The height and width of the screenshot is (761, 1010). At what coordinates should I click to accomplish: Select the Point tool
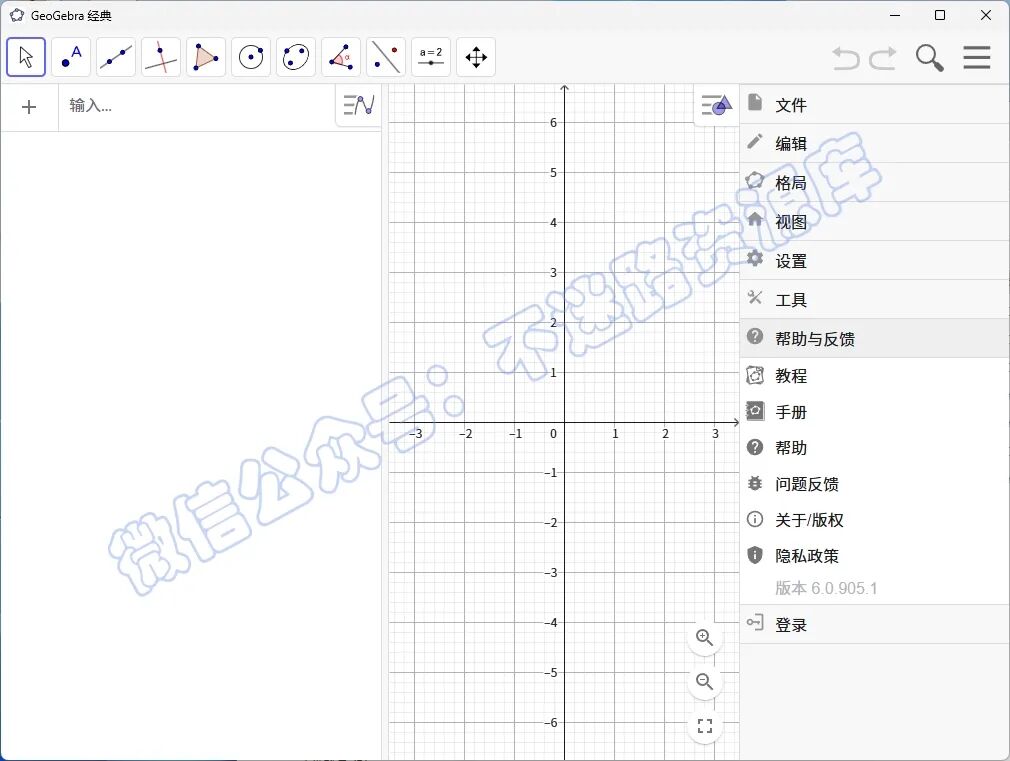(x=71, y=57)
